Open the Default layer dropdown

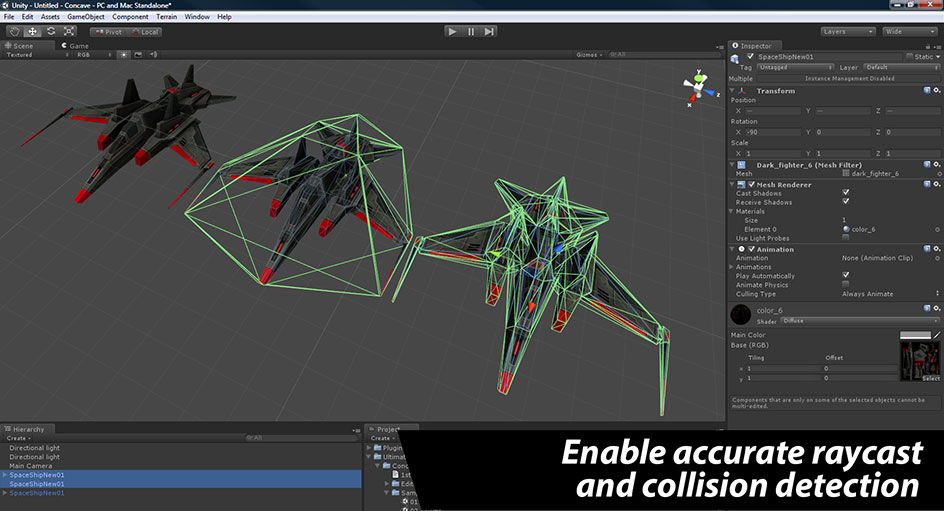click(901, 67)
